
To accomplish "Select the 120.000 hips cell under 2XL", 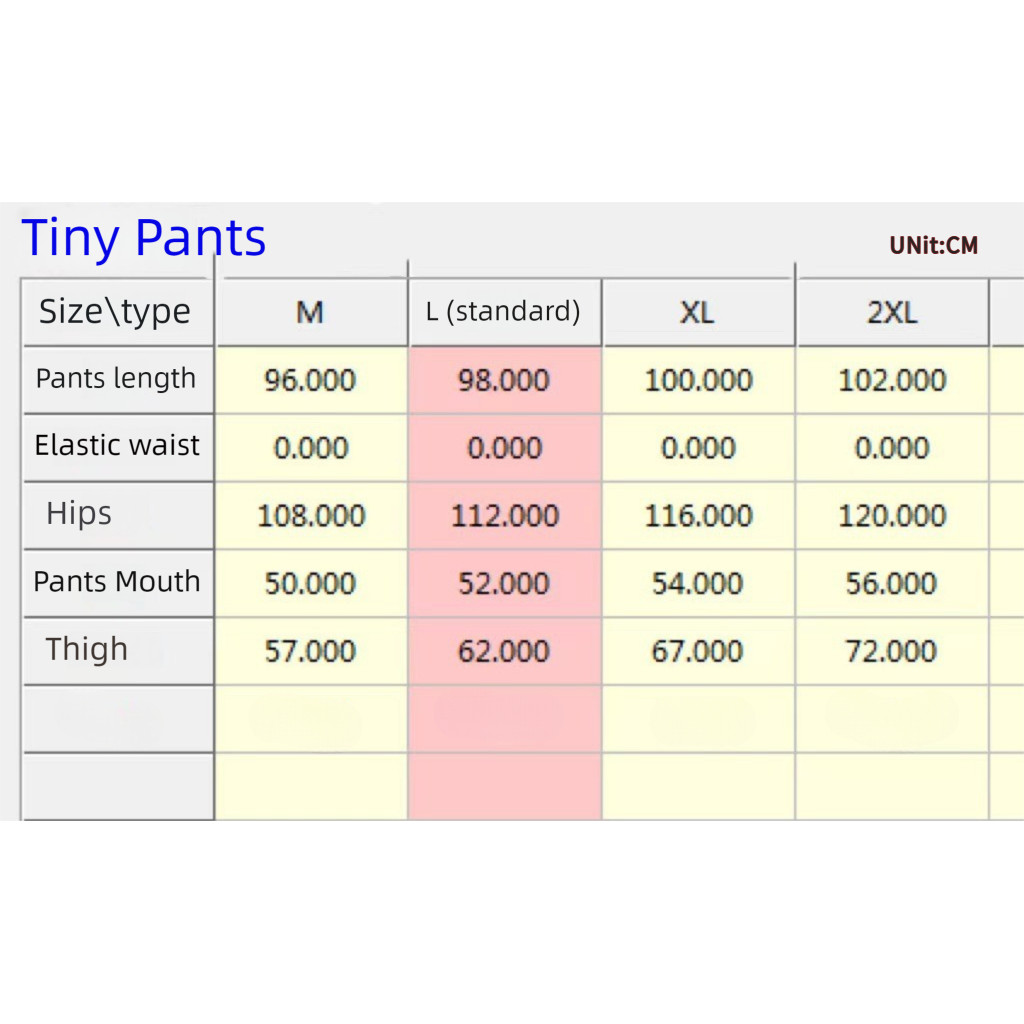I will click(x=892, y=516).
